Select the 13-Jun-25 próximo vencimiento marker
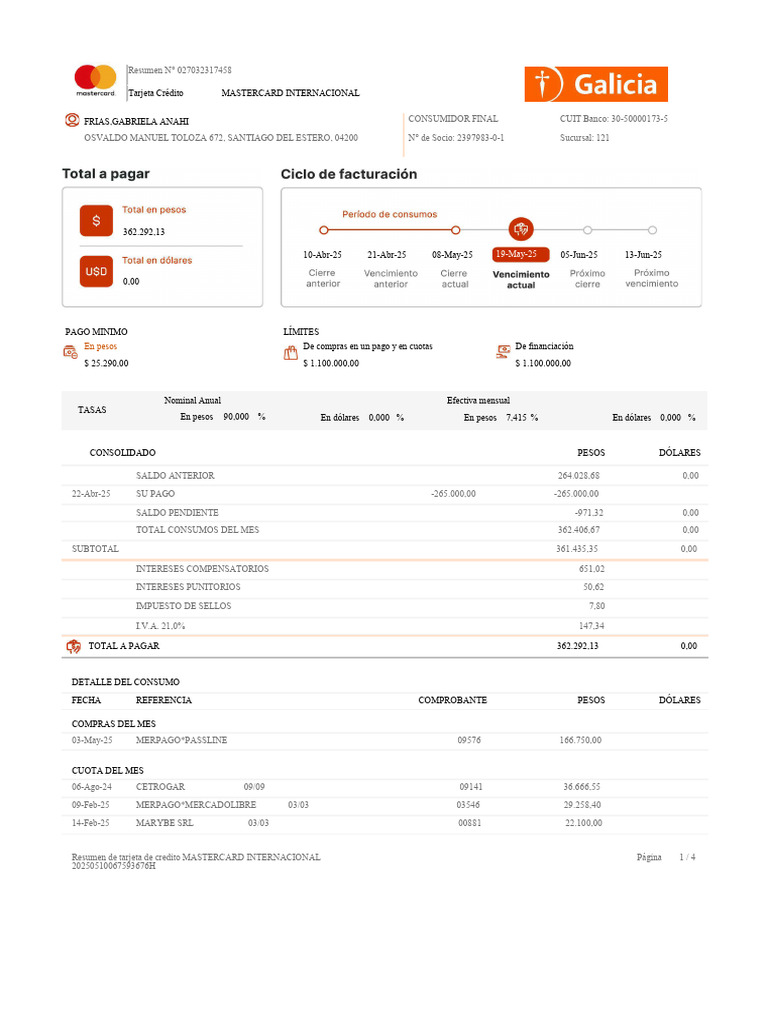This screenshot has width=768, height=1024. tap(652, 230)
